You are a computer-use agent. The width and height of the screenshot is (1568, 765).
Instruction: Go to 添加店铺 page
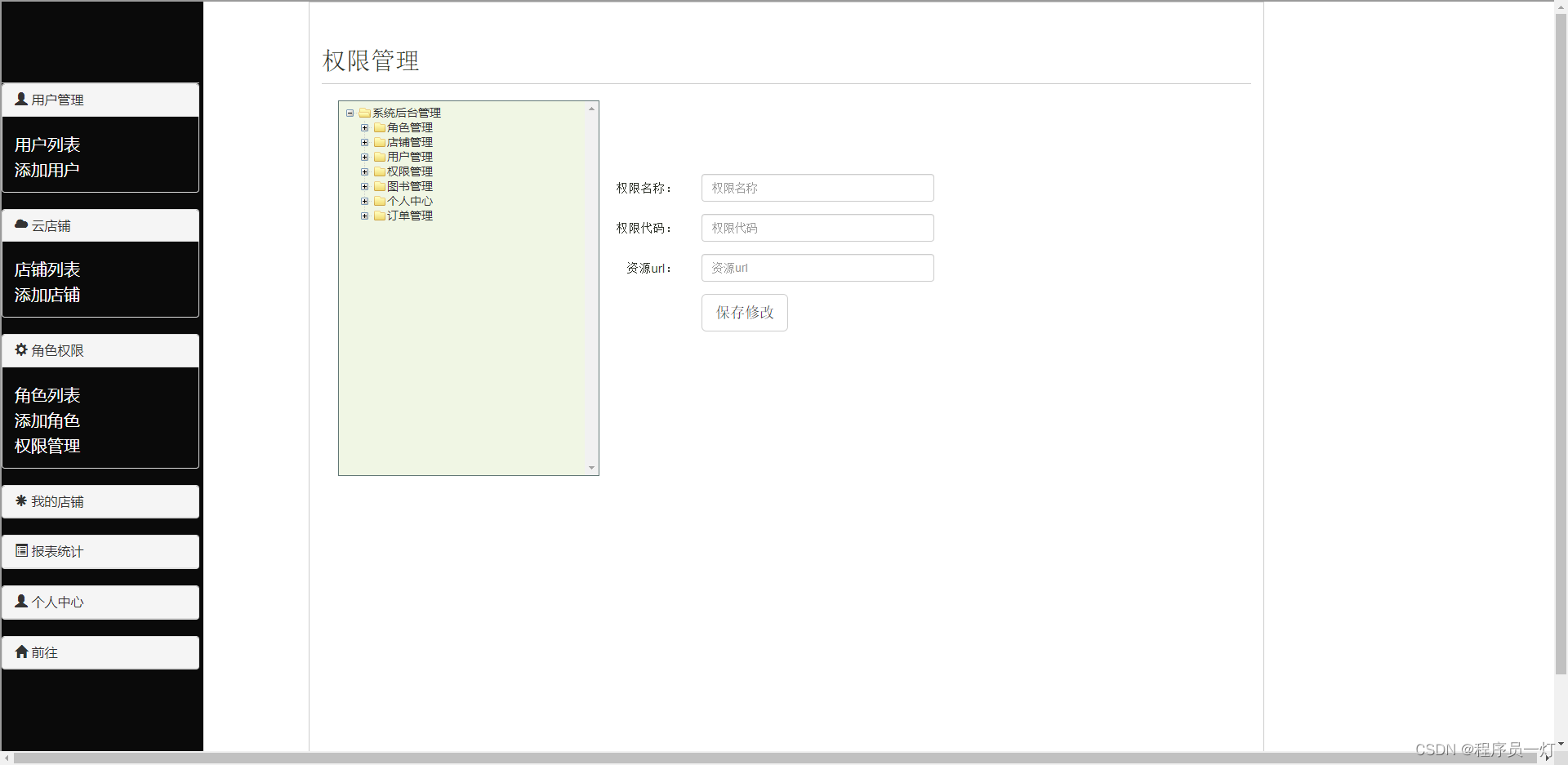coord(47,295)
